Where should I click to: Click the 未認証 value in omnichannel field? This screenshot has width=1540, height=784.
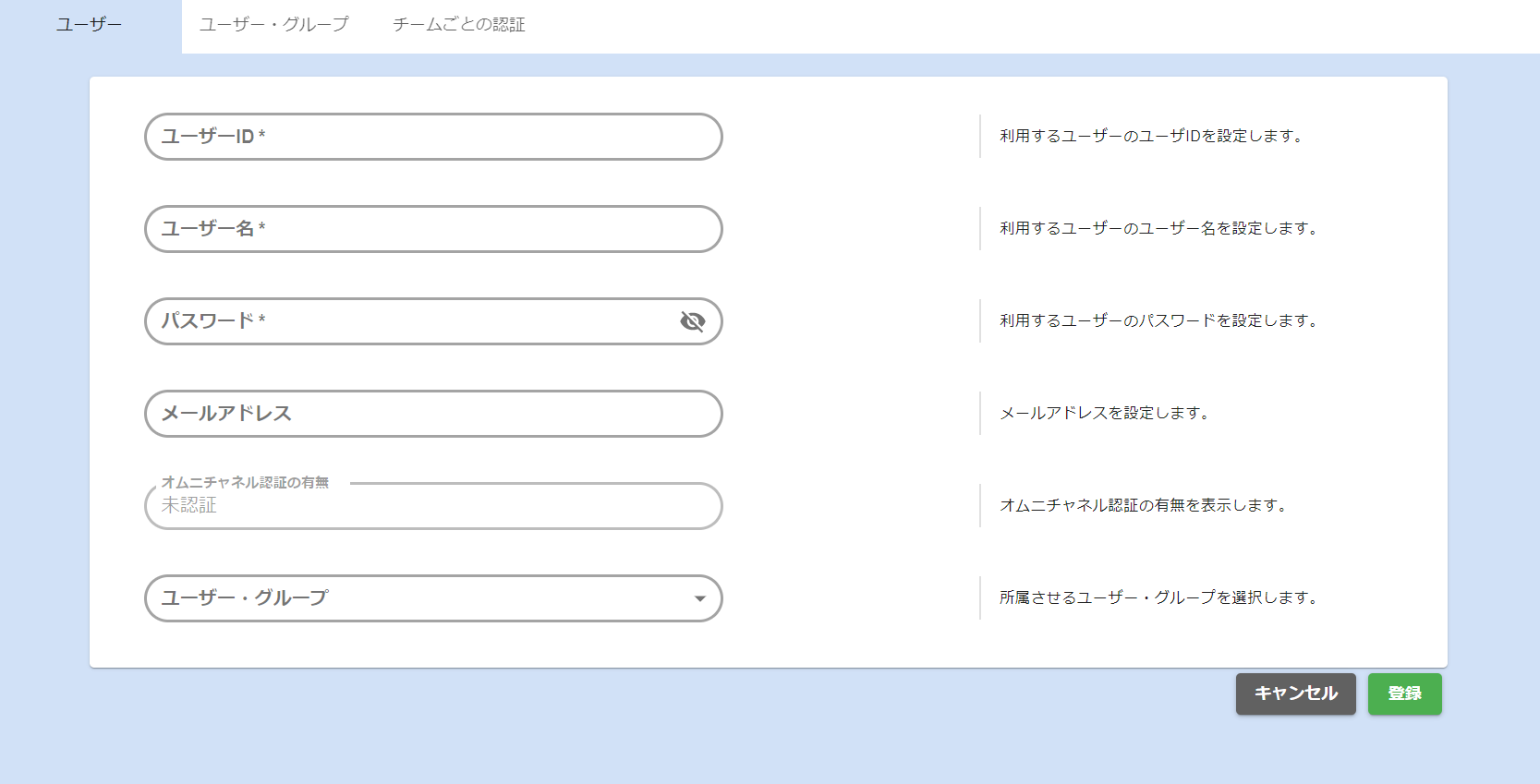pos(189,506)
